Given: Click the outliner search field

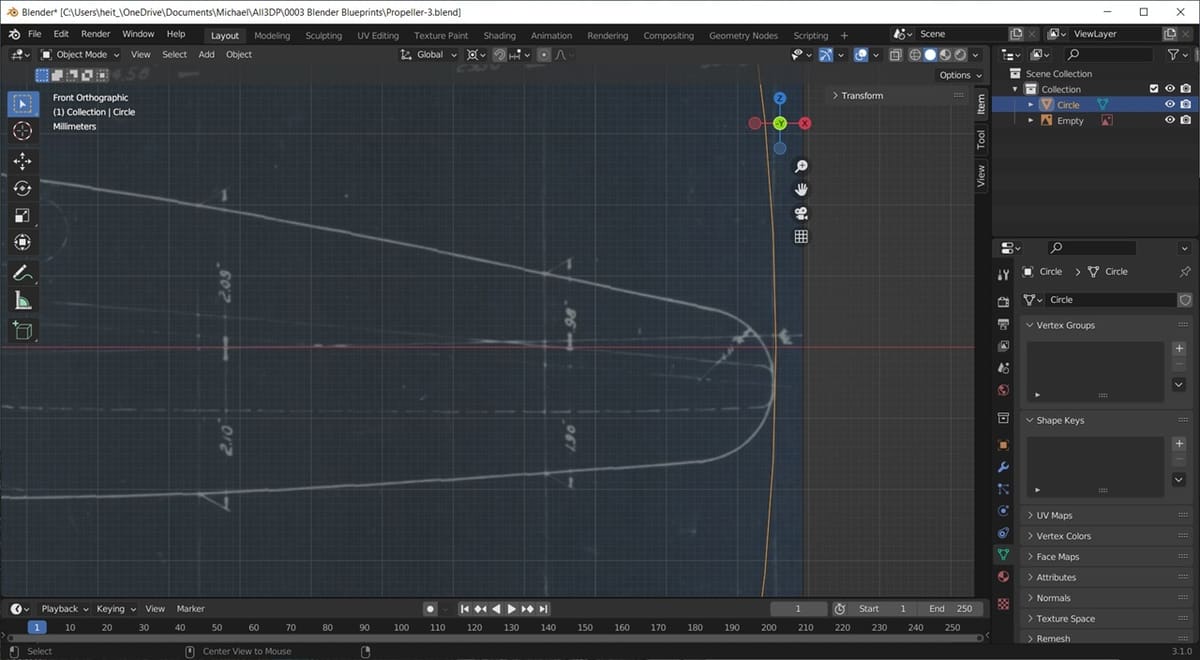Looking at the screenshot, I should [1110, 54].
